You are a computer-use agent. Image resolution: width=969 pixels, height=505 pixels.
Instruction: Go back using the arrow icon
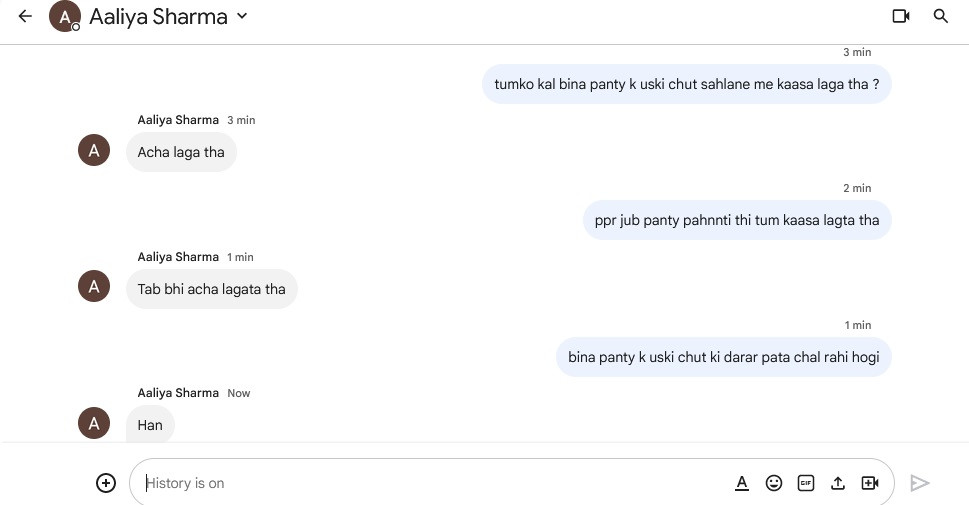[x=25, y=16]
